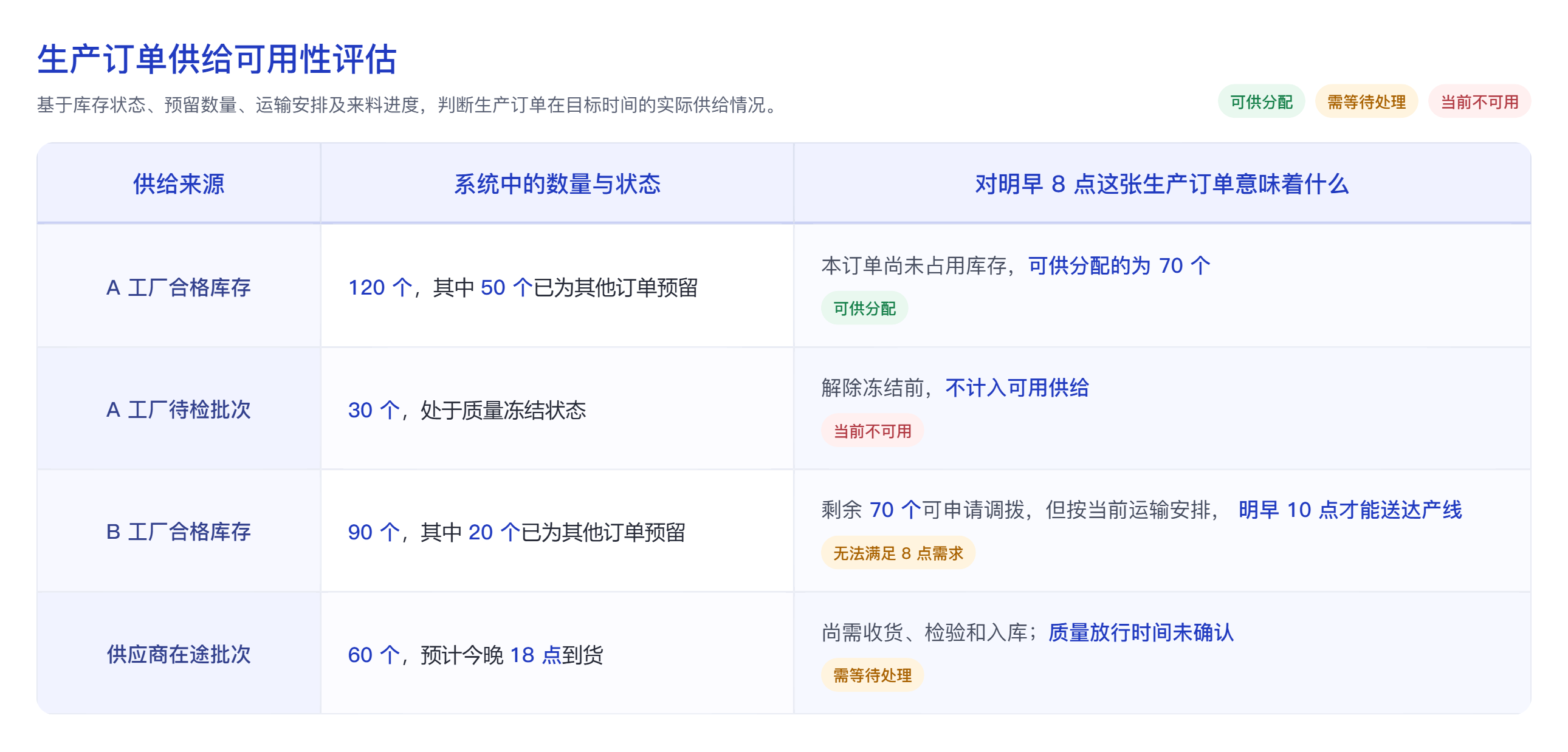The height and width of the screenshot is (752, 1568).
Task: Select the row label 供应商在途批次
Action: click(x=178, y=655)
